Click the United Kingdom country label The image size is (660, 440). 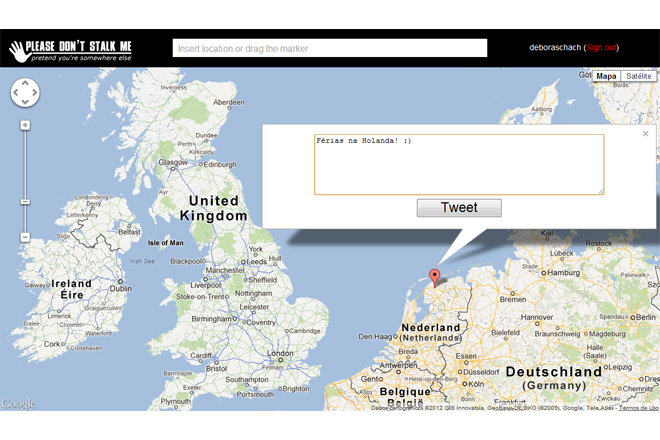(213, 208)
